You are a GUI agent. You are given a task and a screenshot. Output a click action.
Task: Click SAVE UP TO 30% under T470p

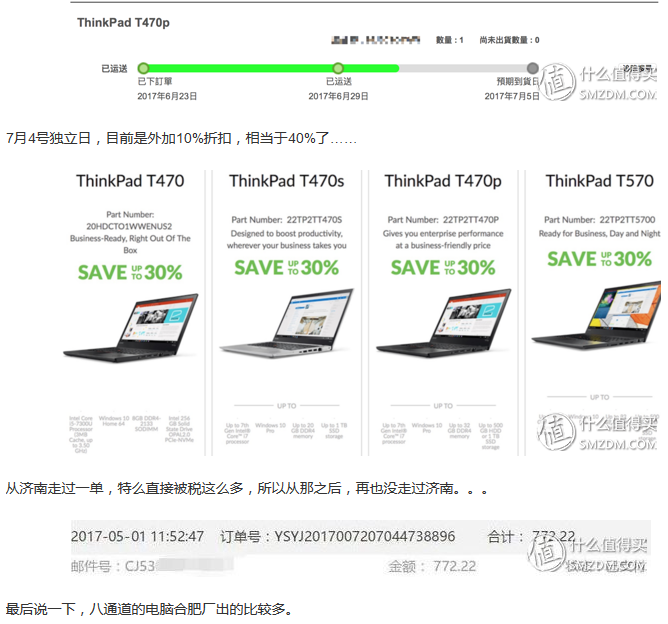[x=443, y=267]
